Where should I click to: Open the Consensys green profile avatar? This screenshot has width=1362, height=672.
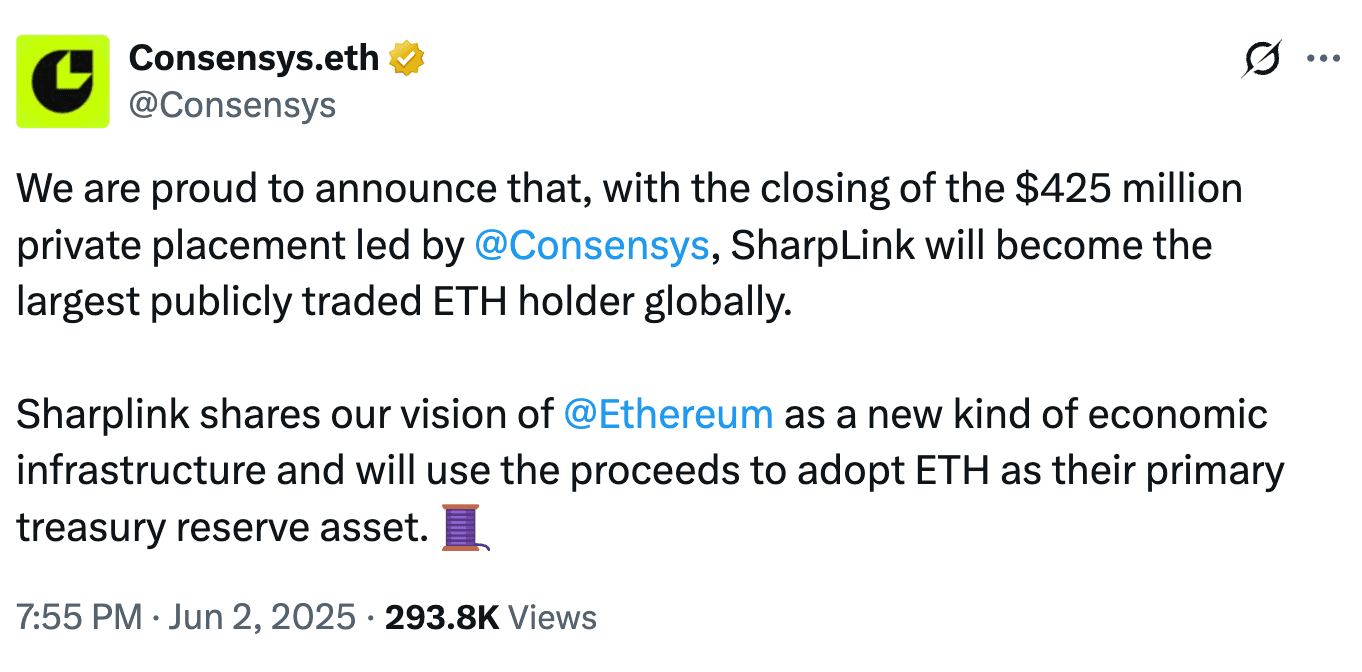[x=63, y=81]
